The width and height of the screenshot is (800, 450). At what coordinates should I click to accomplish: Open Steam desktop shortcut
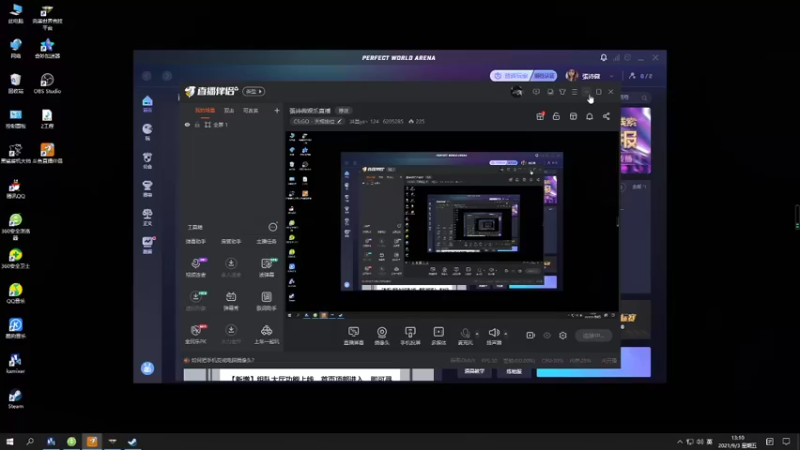click(x=15, y=399)
